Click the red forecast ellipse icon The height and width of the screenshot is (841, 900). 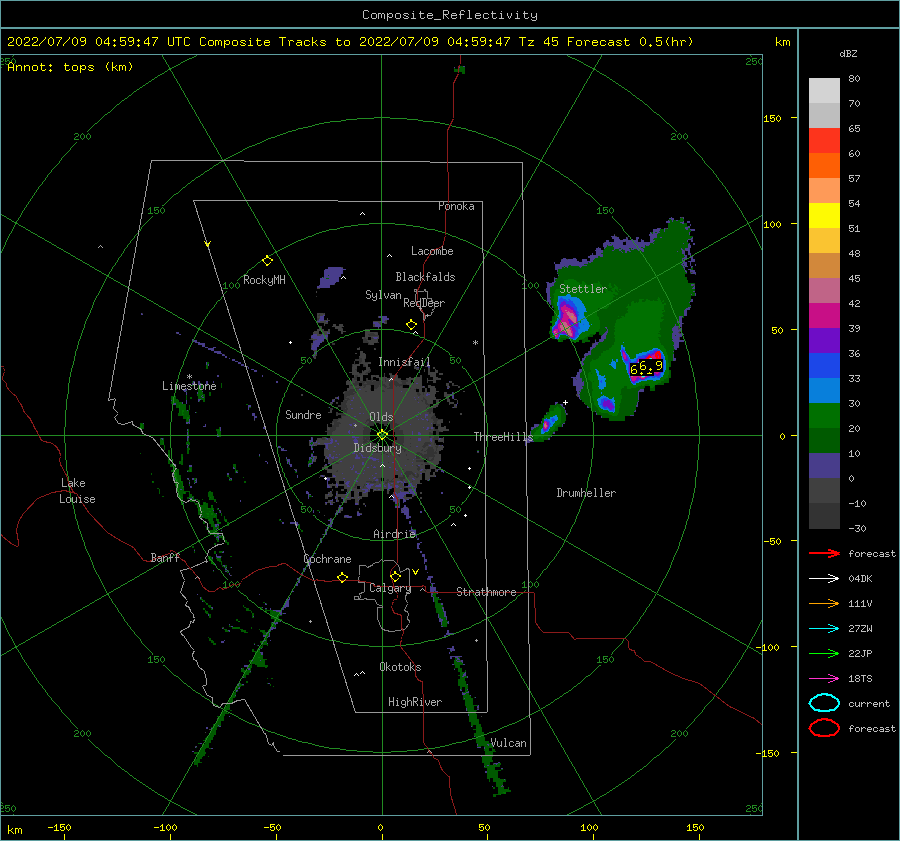824,728
